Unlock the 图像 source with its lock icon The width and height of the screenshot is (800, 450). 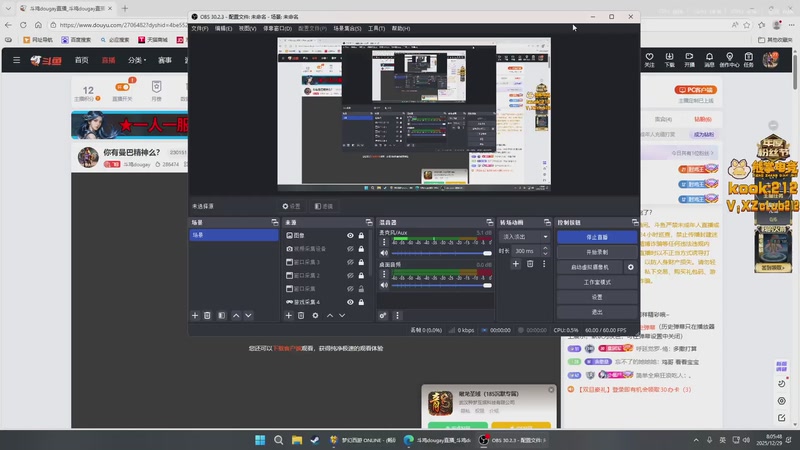click(361, 236)
